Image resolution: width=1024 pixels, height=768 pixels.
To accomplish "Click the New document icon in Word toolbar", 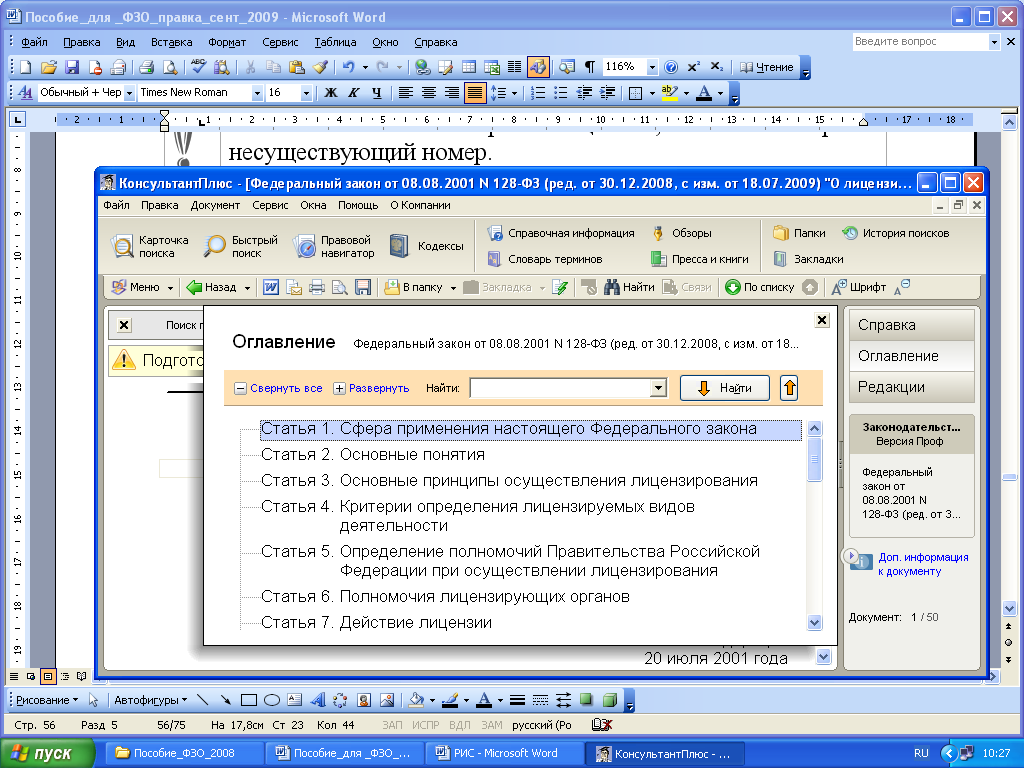I will [25, 67].
